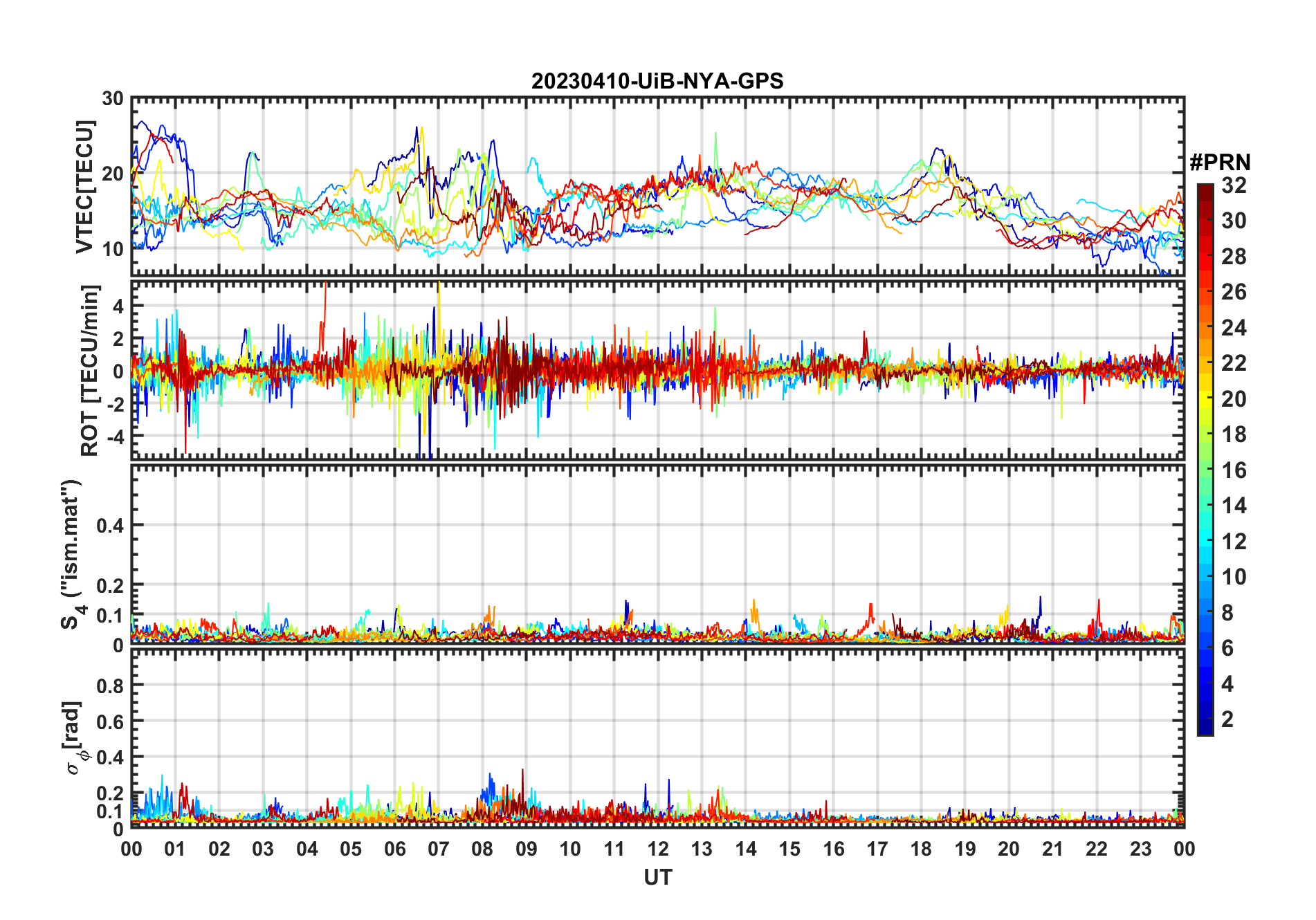Image resolution: width=1316 pixels, height=920 pixels.
Task: Click x-axis hour label 11
Action: 614,849
